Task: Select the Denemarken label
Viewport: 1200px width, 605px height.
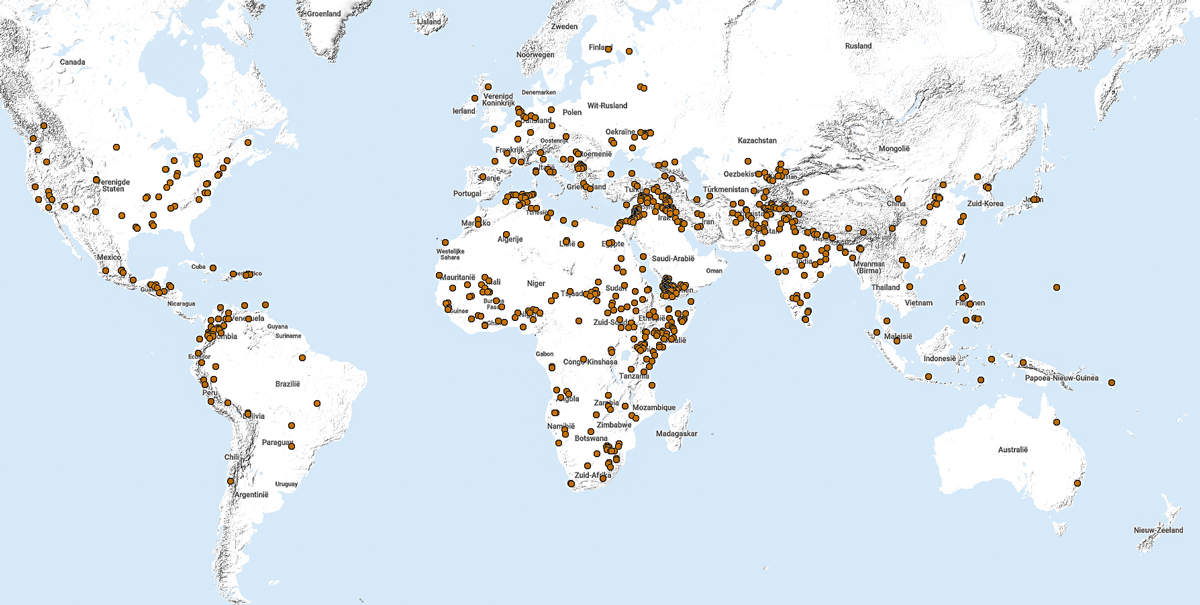Action: pos(539,92)
